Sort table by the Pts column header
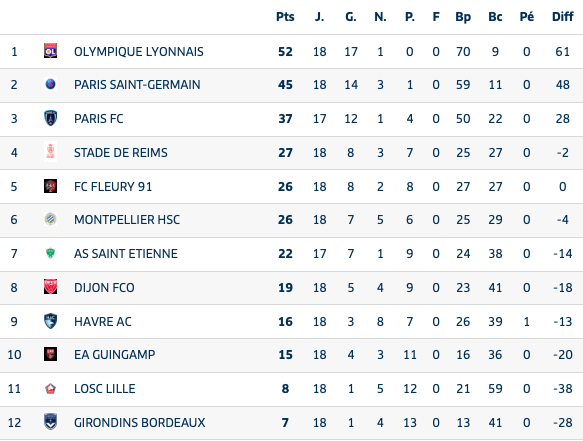583x441 pixels. [285, 17]
